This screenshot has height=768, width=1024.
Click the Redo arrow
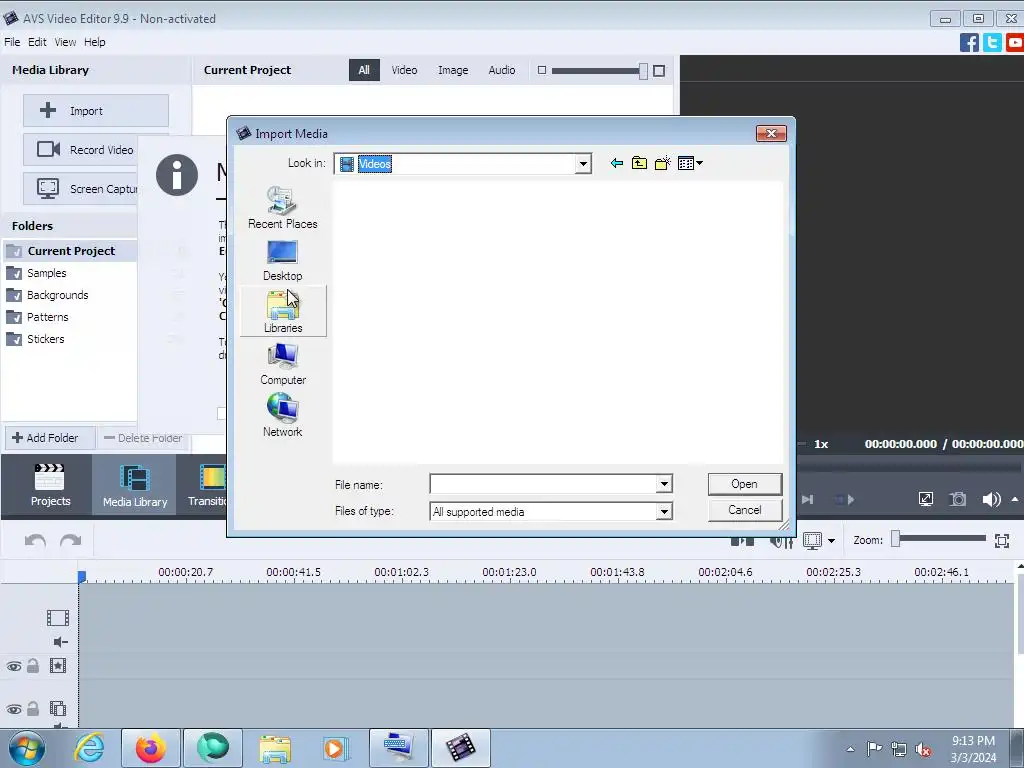[x=71, y=541]
